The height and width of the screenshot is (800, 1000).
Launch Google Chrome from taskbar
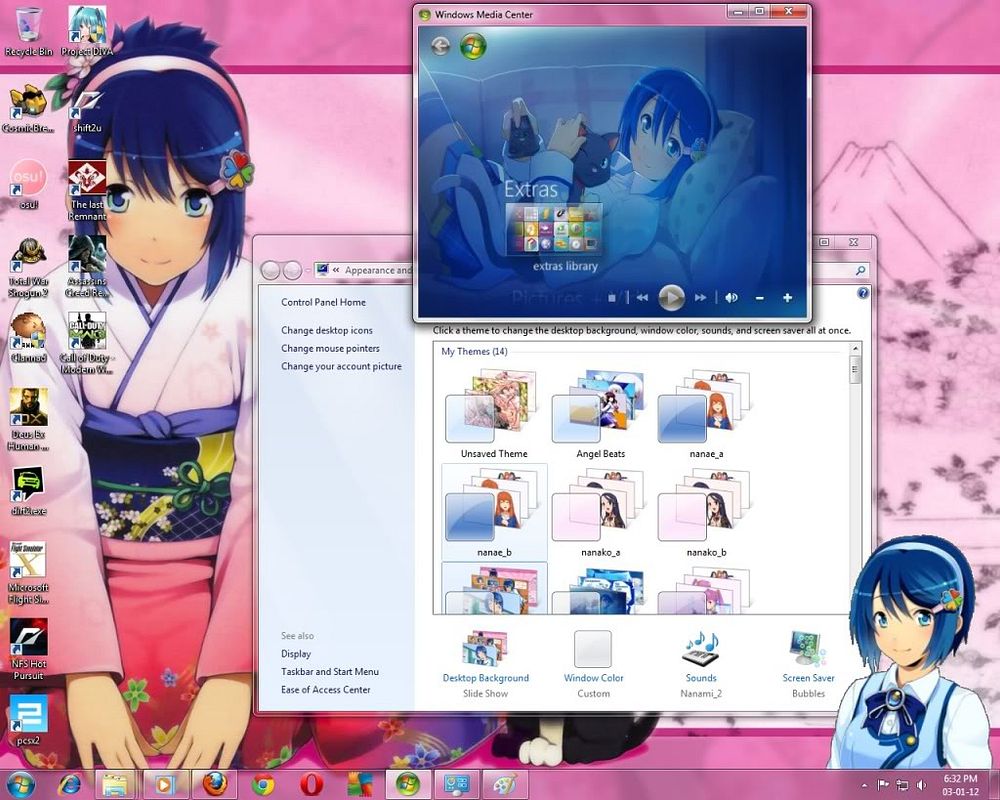click(263, 784)
